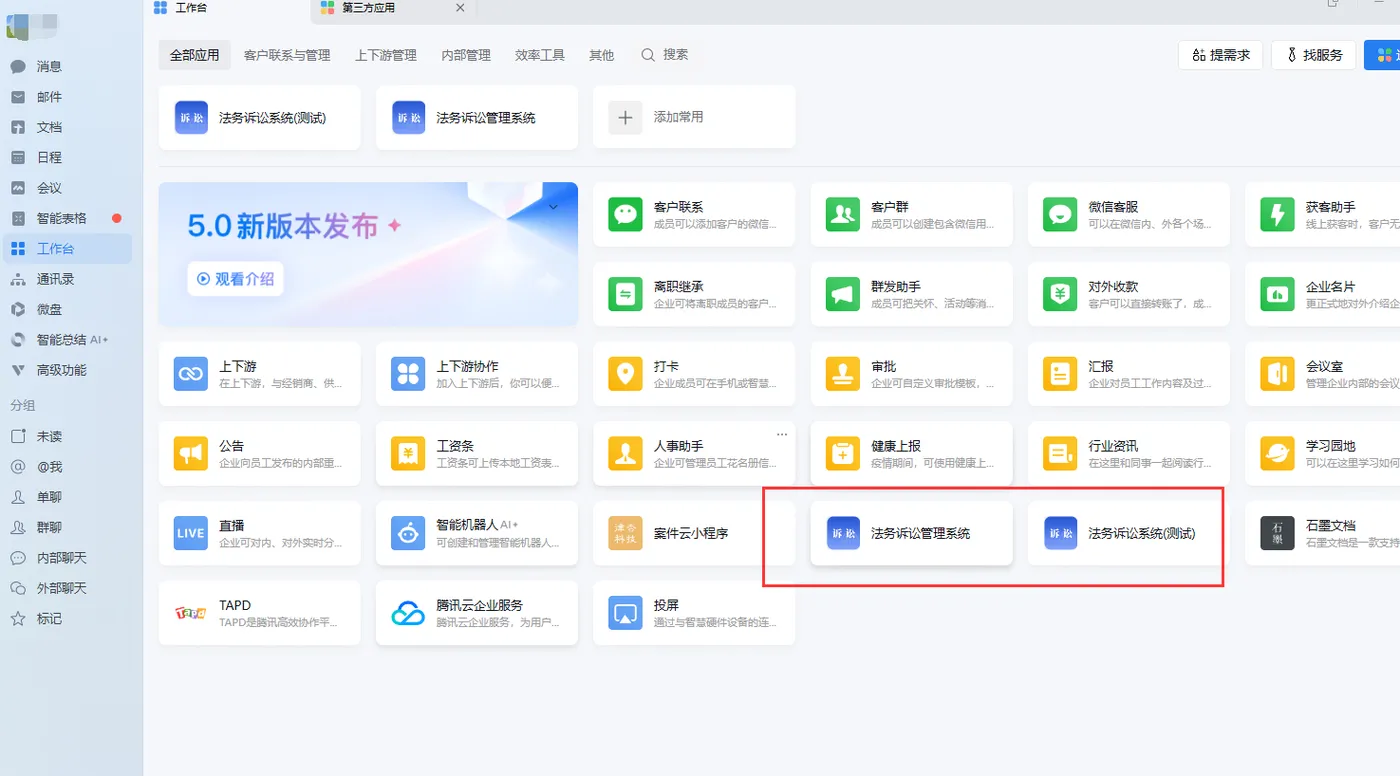
Task: Open 微盘 in the sidebar
Action: tap(66, 309)
